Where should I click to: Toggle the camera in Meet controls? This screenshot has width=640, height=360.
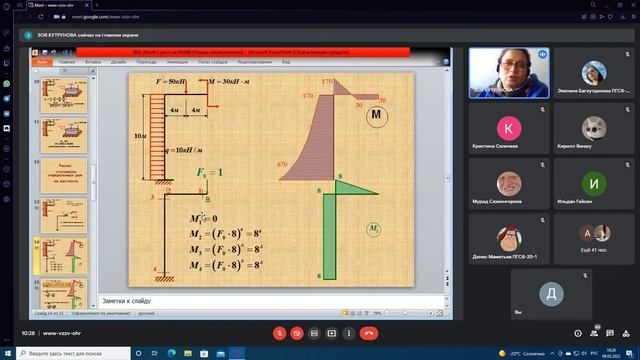point(297,333)
